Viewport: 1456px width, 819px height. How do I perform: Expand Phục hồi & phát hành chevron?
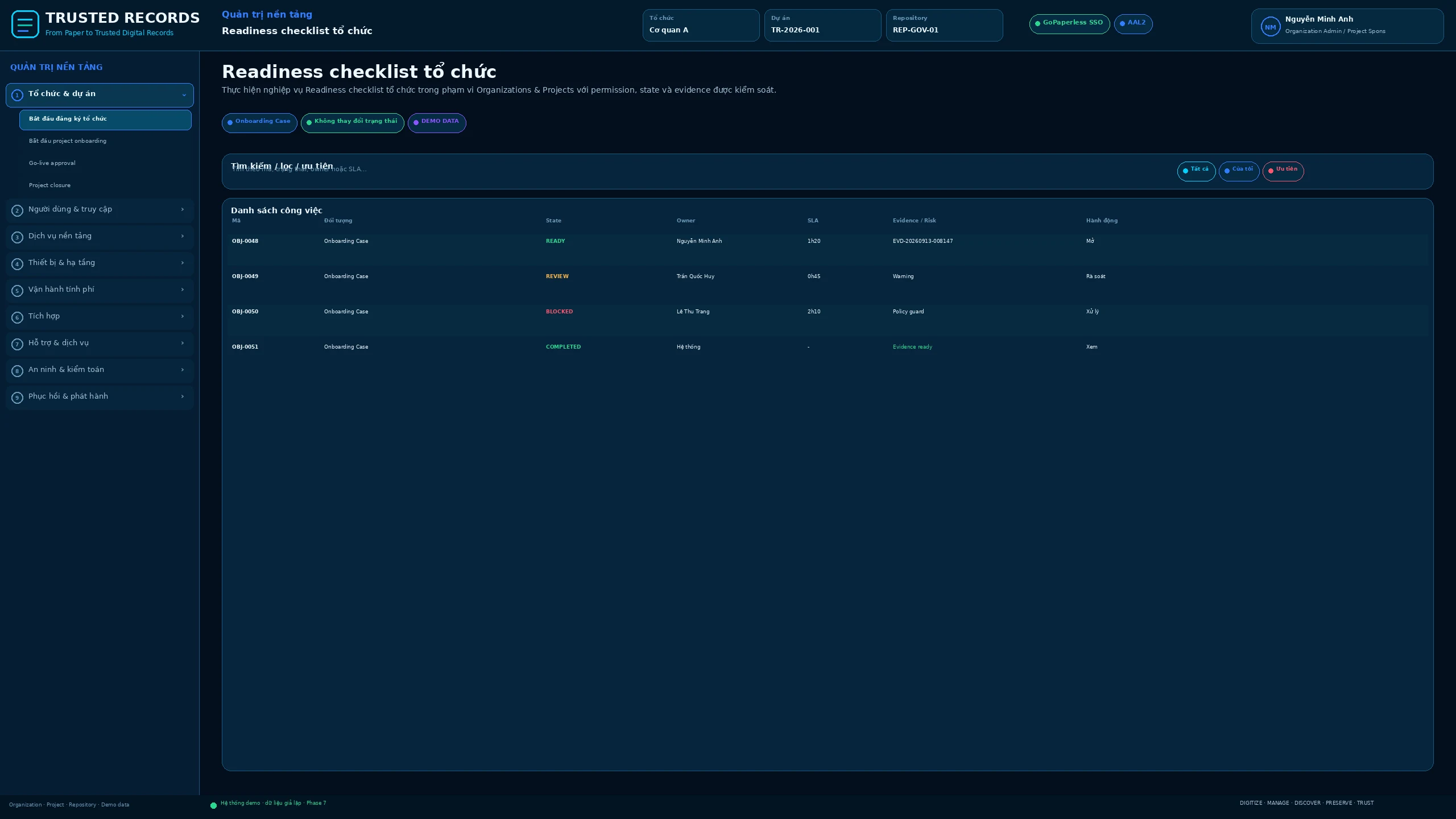(183, 396)
